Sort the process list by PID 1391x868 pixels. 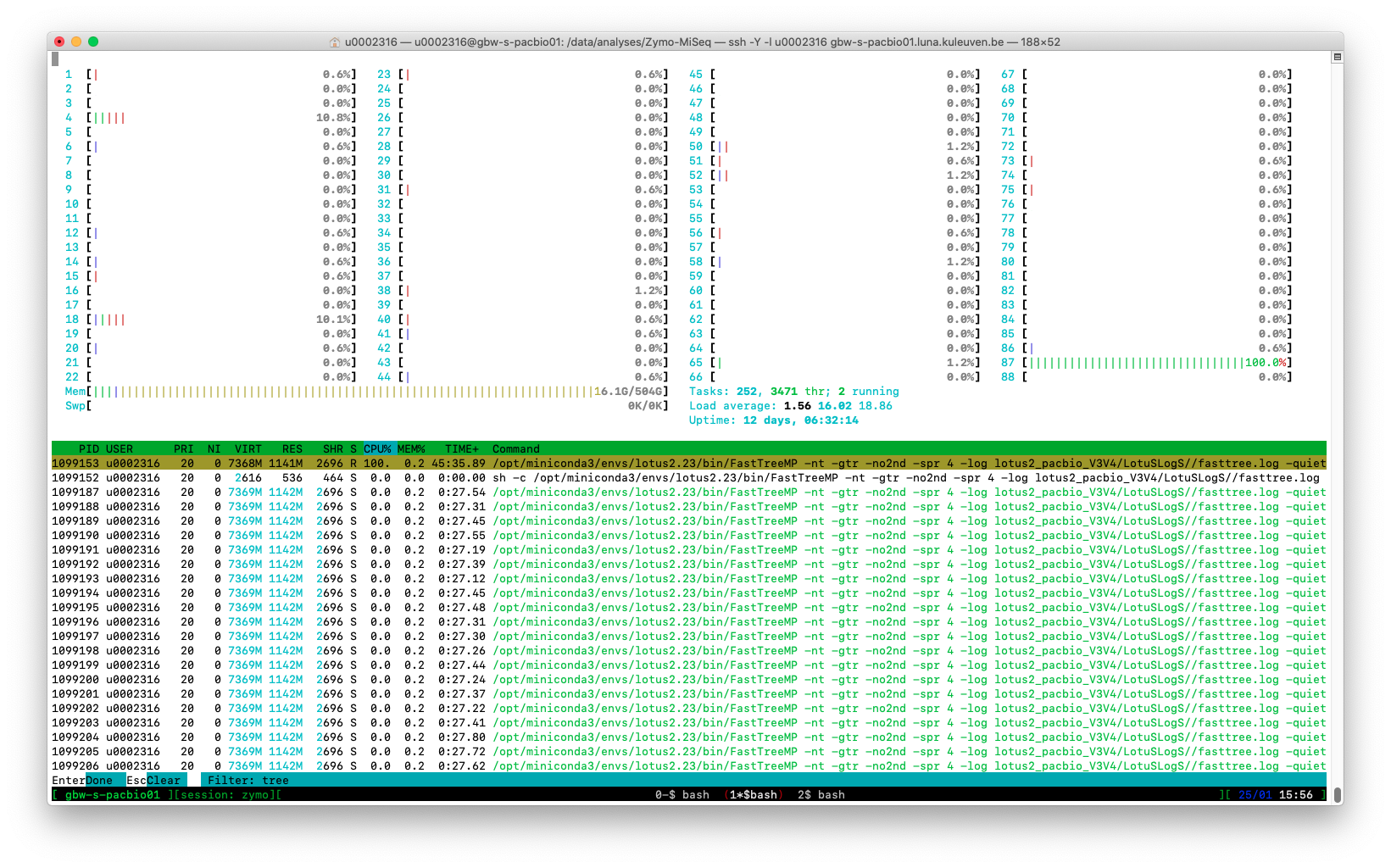(x=87, y=449)
